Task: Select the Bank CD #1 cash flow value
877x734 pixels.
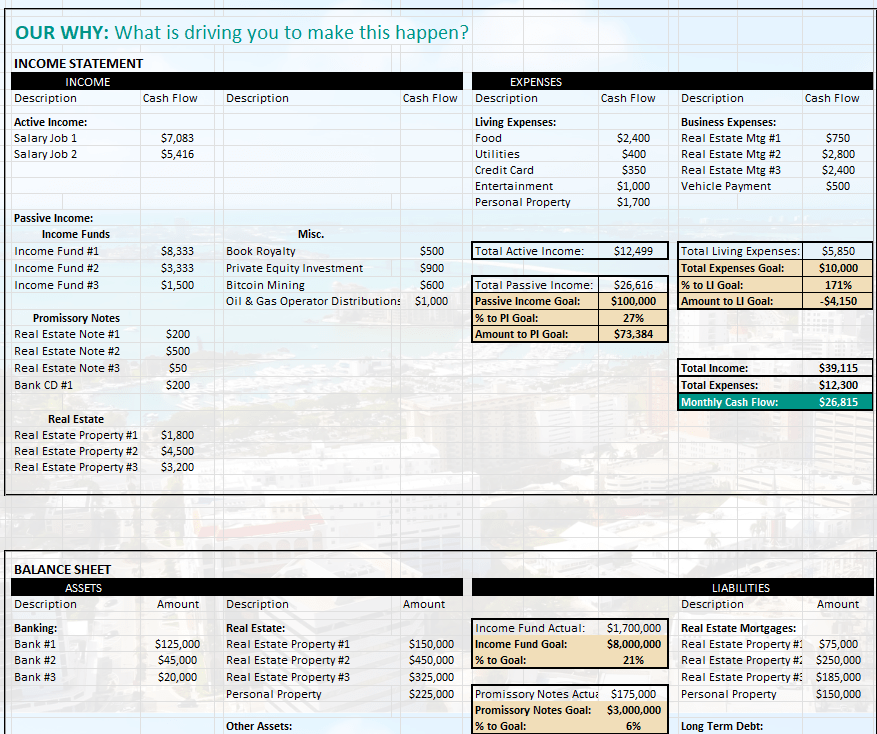Action: click(177, 385)
